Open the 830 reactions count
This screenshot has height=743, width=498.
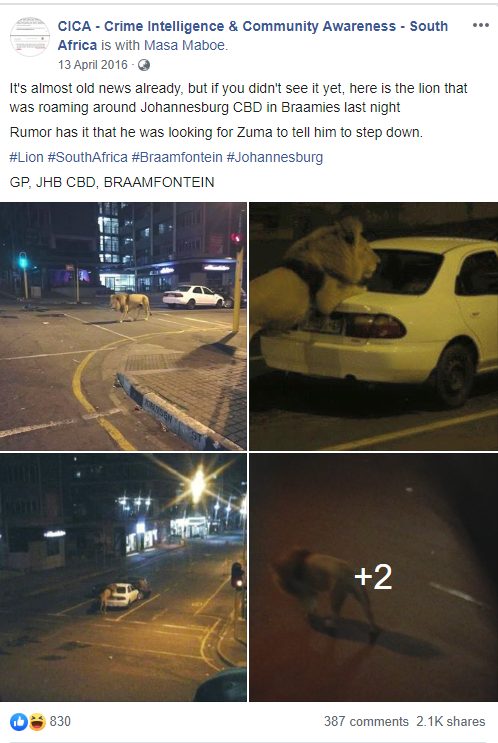pyautogui.click(x=60, y=721)
